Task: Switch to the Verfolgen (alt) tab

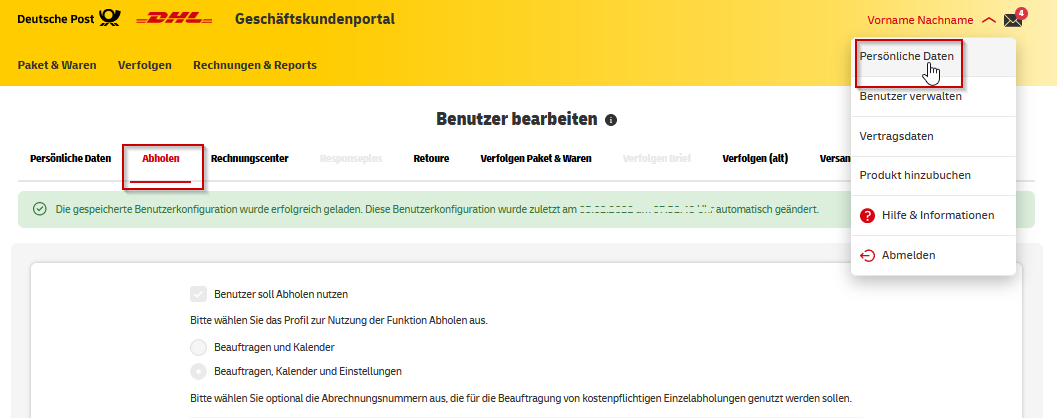Action: [x=755, y=159]
